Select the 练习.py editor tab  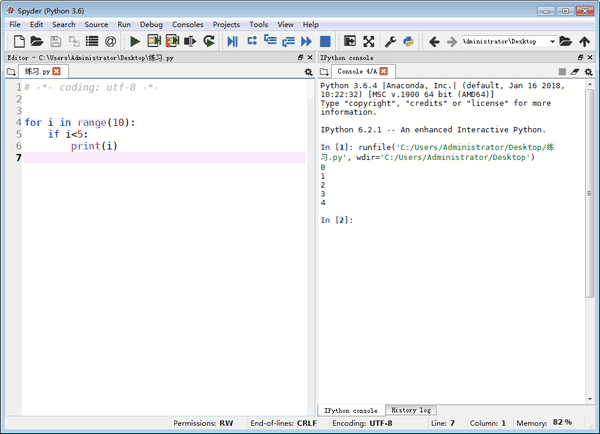click(x=38, y=72)
